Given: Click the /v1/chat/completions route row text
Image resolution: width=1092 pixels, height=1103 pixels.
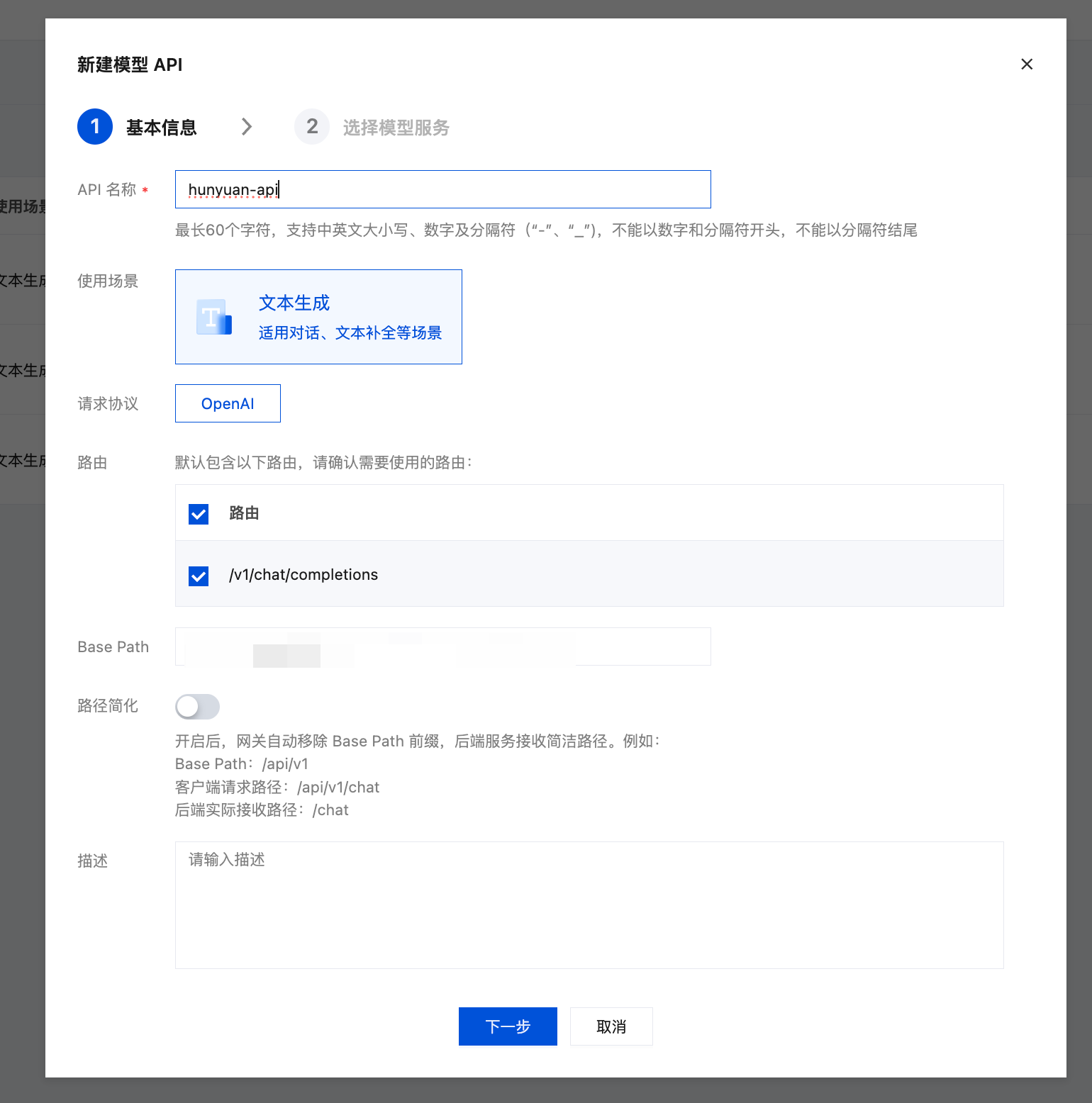Looking at the screenshot, I should [303, 575].
